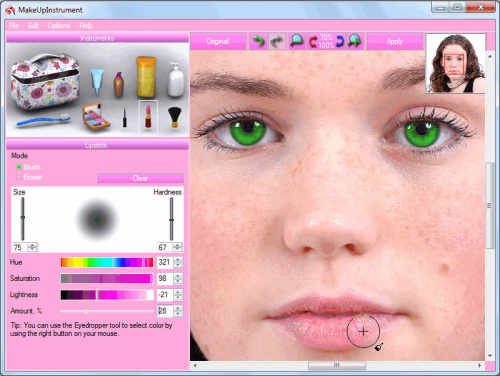Increase Hardness with up spinner arrow
The height and width of the screenshot is (376, 500).
tap(177, 245)
